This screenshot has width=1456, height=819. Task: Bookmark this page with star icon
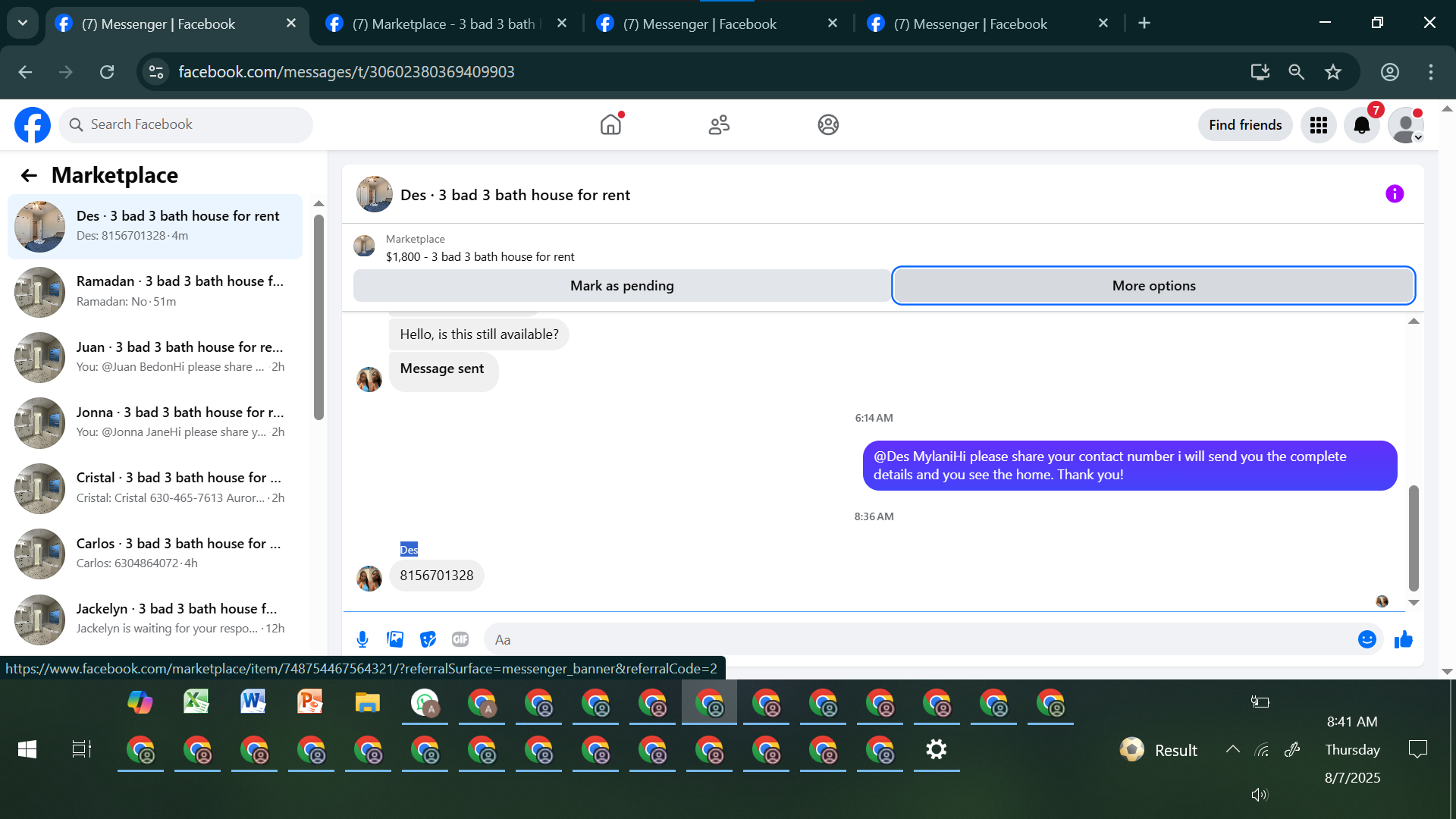click(x=1333, y=72)
